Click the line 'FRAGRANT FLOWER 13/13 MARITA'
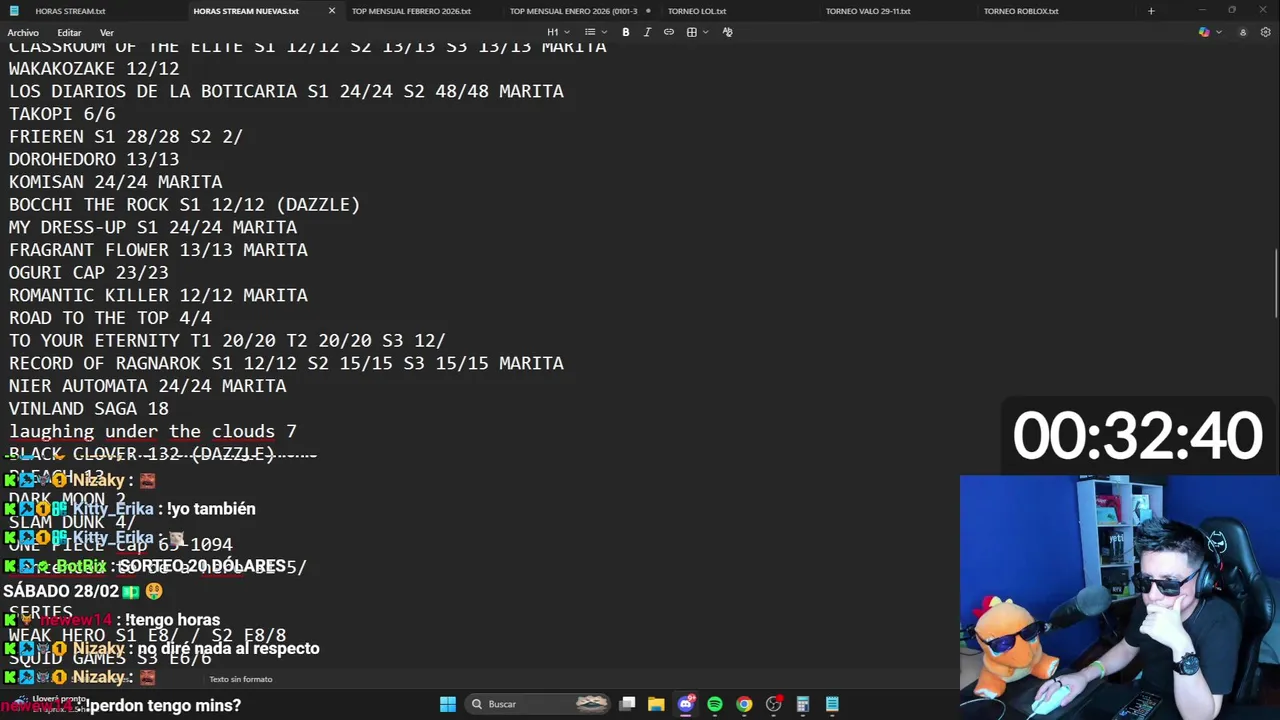1280x720 pixels. pyautogui.click(x=158, y=250)
